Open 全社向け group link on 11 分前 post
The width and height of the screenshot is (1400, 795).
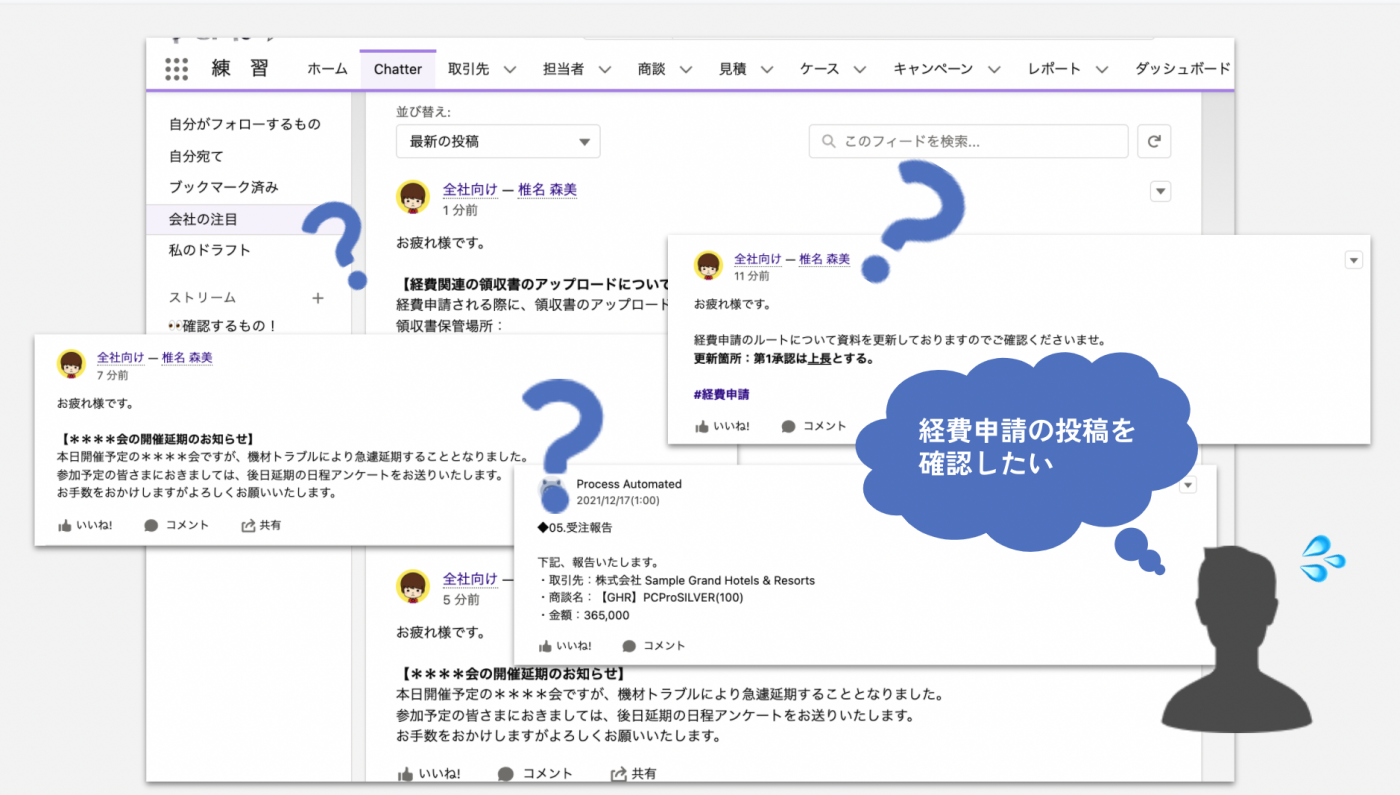(x=758, y=259)
